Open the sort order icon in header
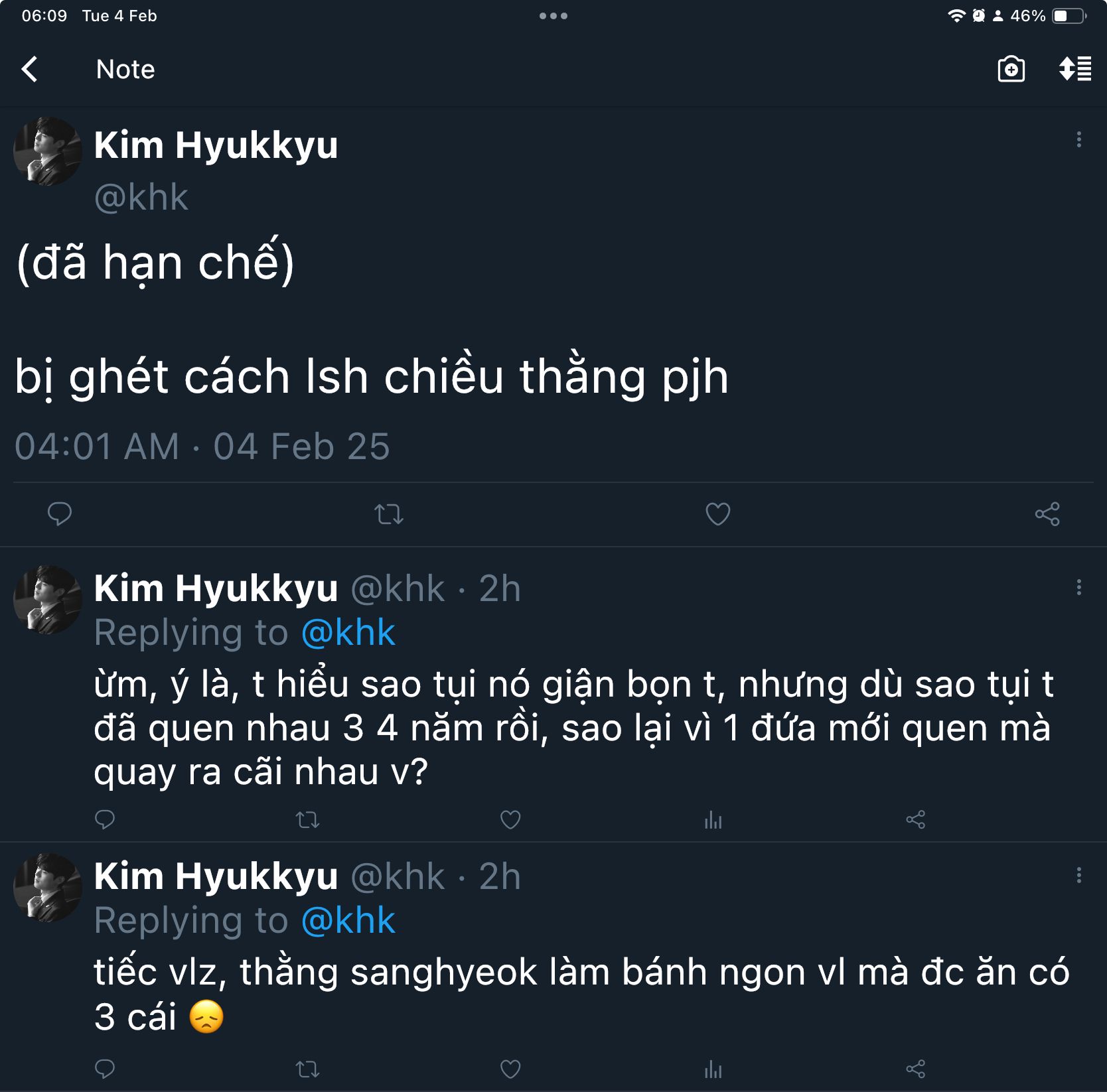The image size is (1107, 1092). click(1075, 69)
